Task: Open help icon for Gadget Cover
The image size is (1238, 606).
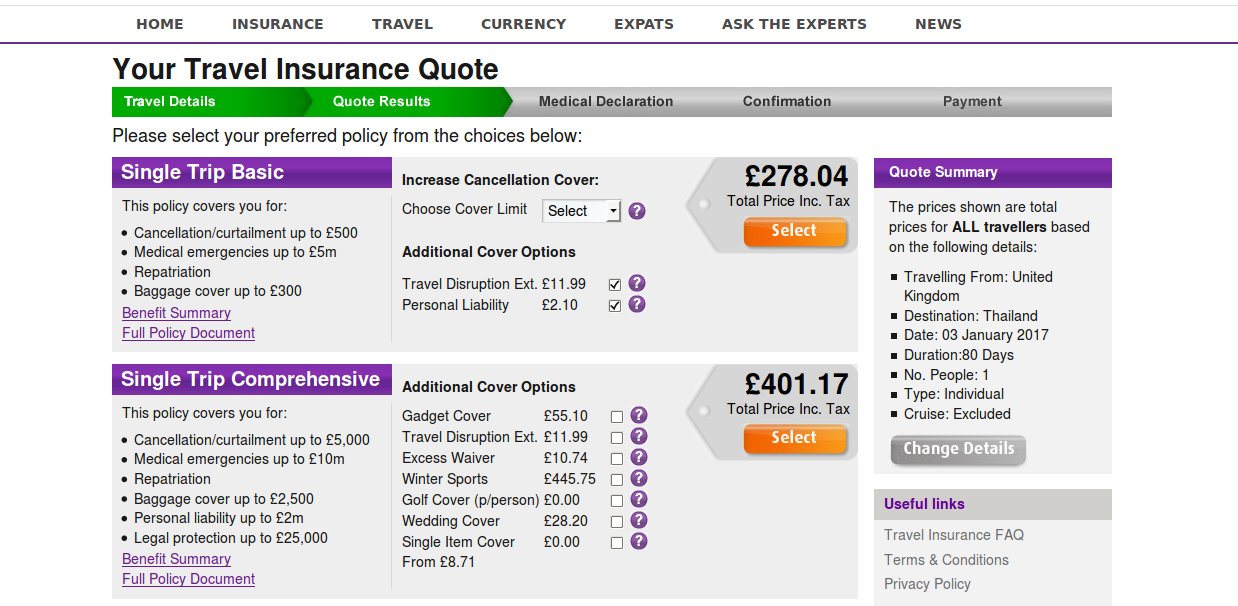Action: [639, 415]
